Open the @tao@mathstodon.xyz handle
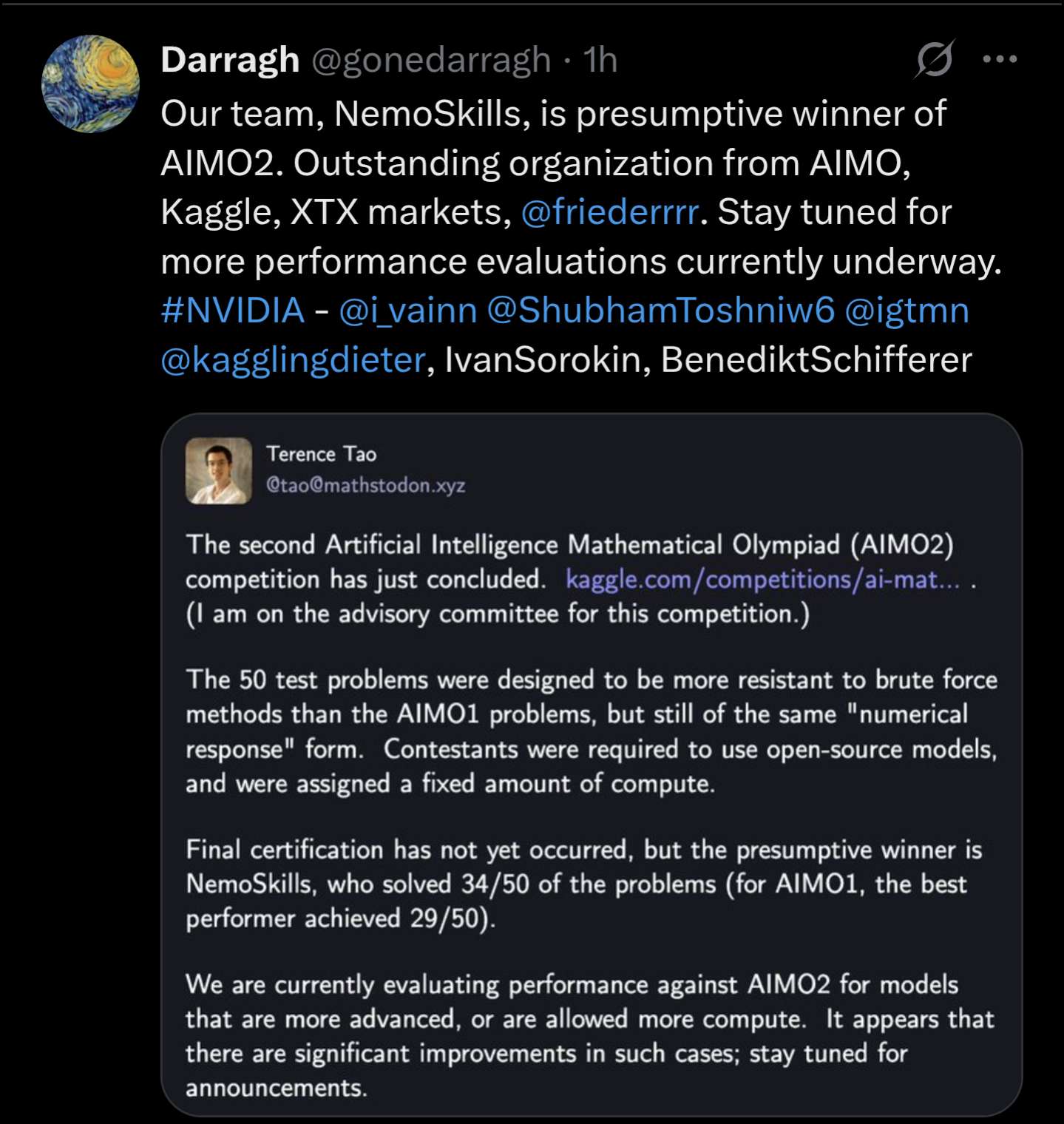This screenshot has width=1064, height=1124. point(366,485)
